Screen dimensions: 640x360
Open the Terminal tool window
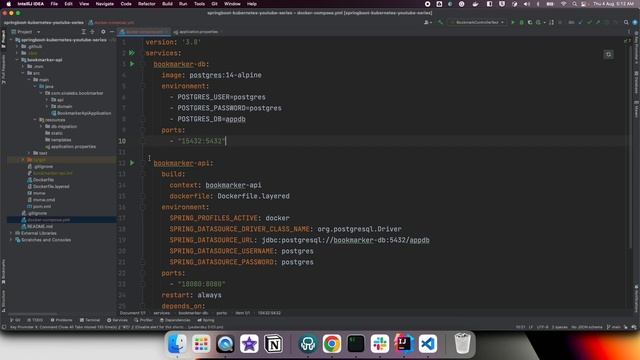(90, 320)
